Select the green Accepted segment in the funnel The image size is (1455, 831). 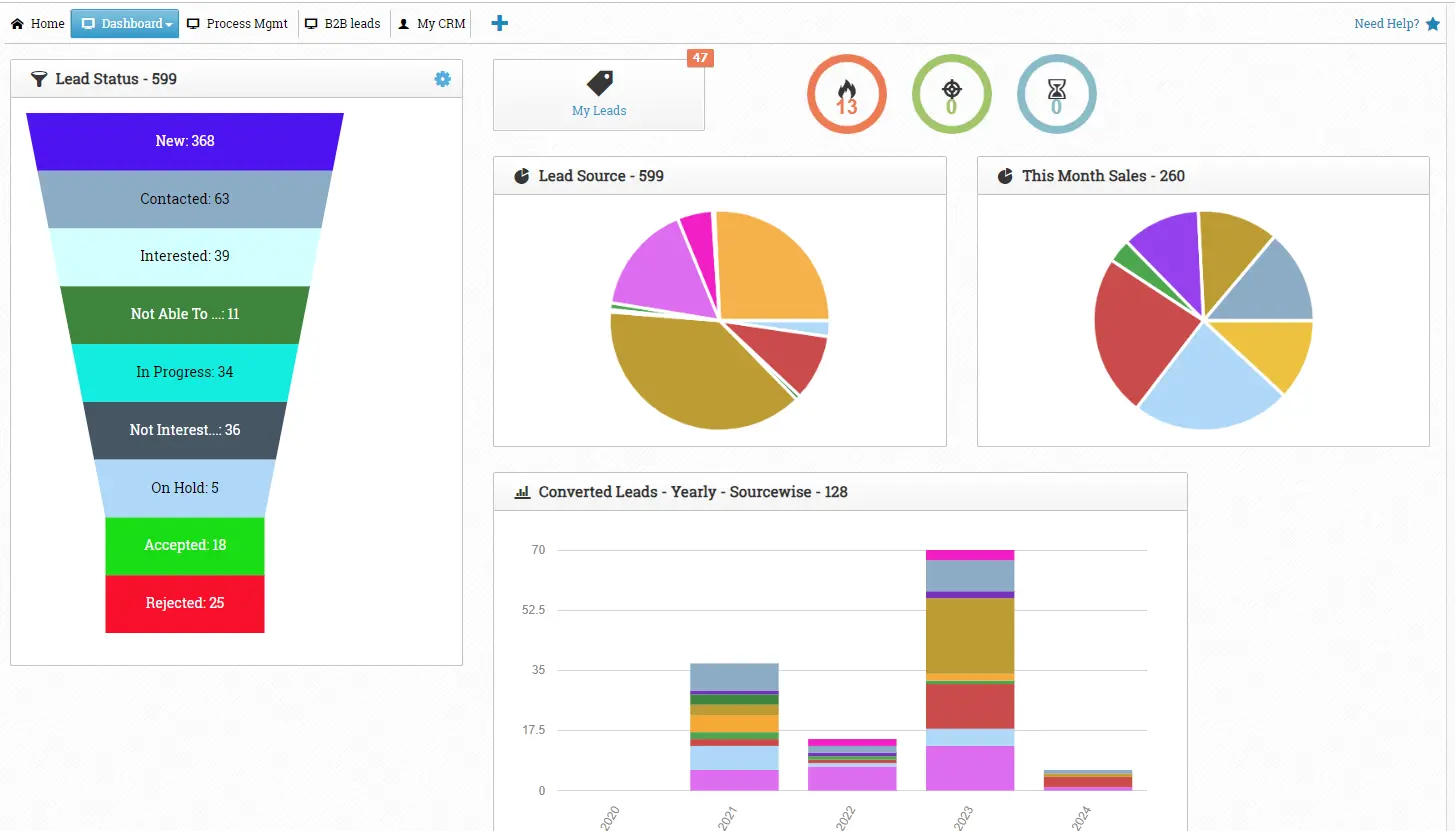[184, 545]
